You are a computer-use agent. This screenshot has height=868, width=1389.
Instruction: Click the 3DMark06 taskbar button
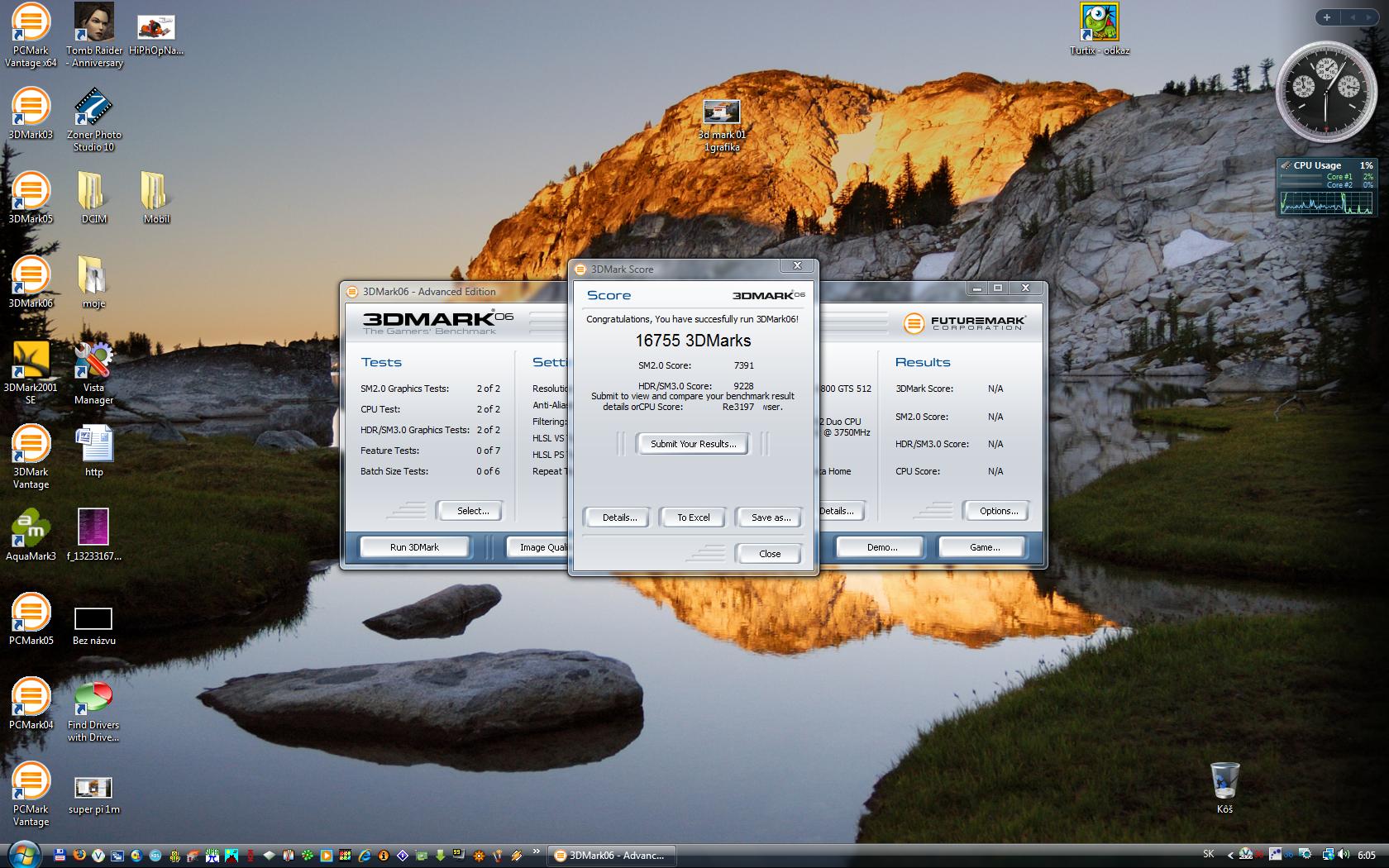611,856
